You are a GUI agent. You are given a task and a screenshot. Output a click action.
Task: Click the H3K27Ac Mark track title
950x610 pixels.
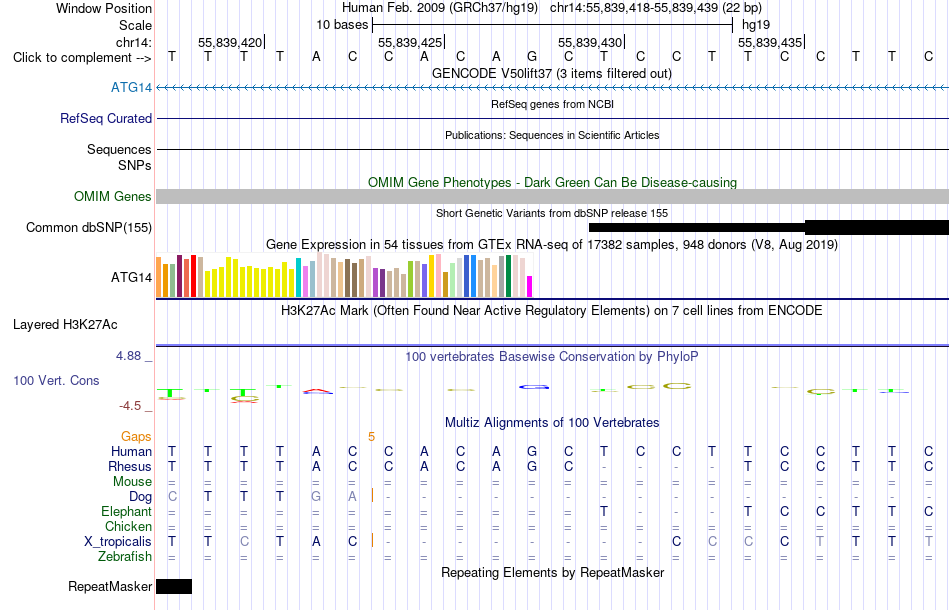[x=552, y=311]
